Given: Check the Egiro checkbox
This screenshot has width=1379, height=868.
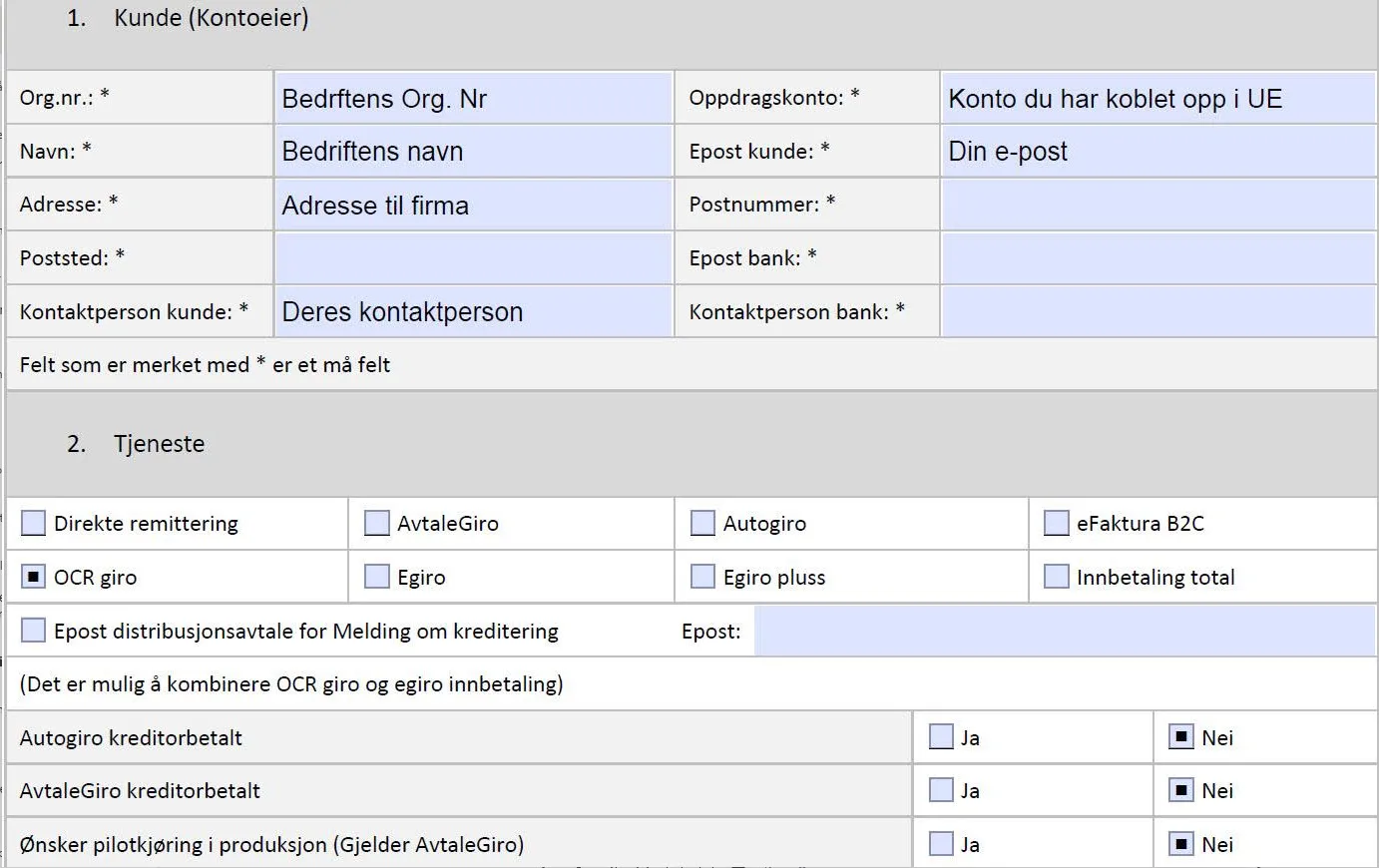Looking at the screenshot, I should 376,577.
